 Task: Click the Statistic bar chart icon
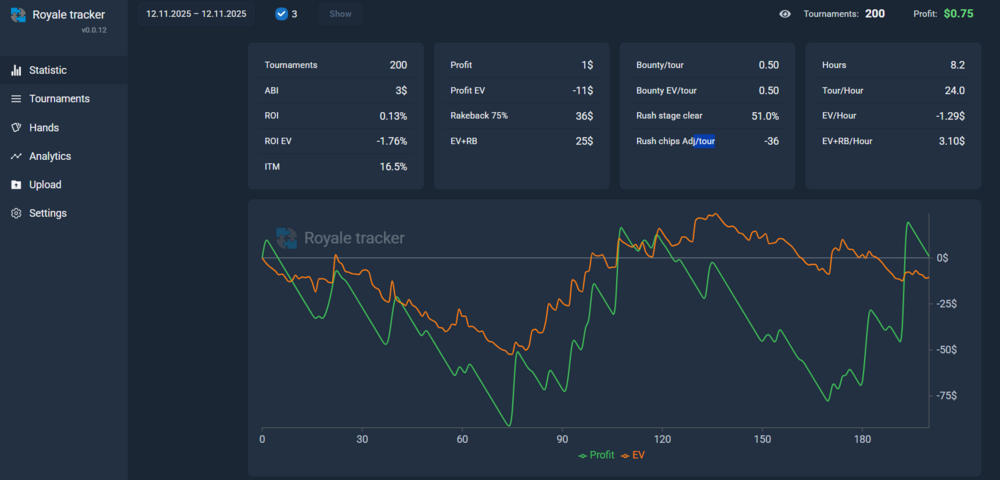[x=16, y=70]
